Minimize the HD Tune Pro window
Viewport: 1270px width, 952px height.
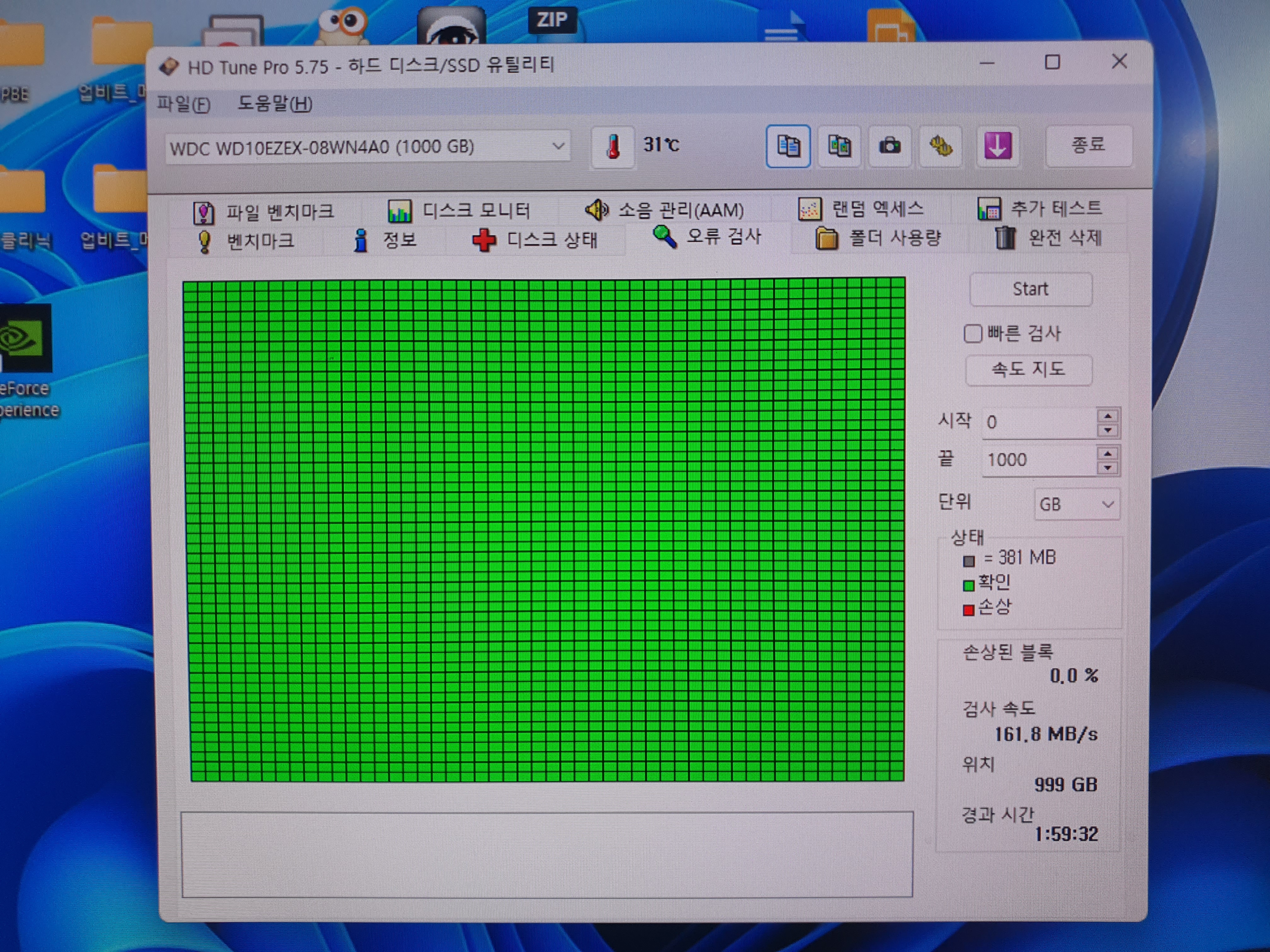click(x=987, y=63)
